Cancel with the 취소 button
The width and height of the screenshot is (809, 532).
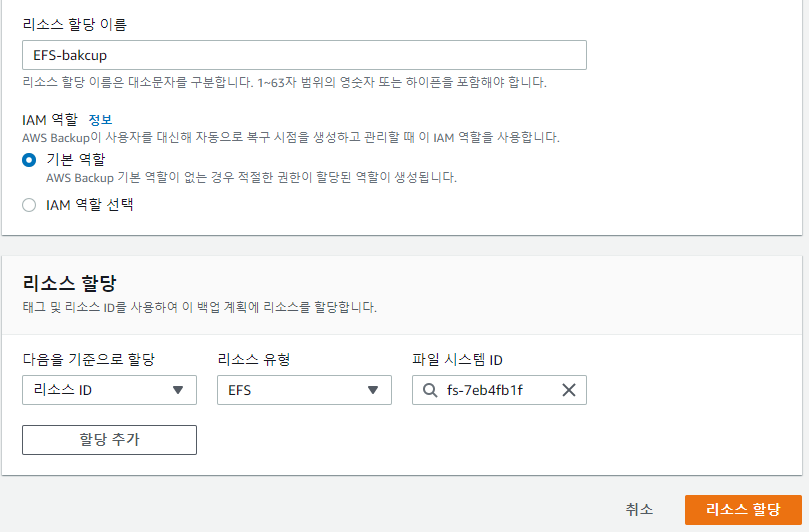(x=639, y=509)
